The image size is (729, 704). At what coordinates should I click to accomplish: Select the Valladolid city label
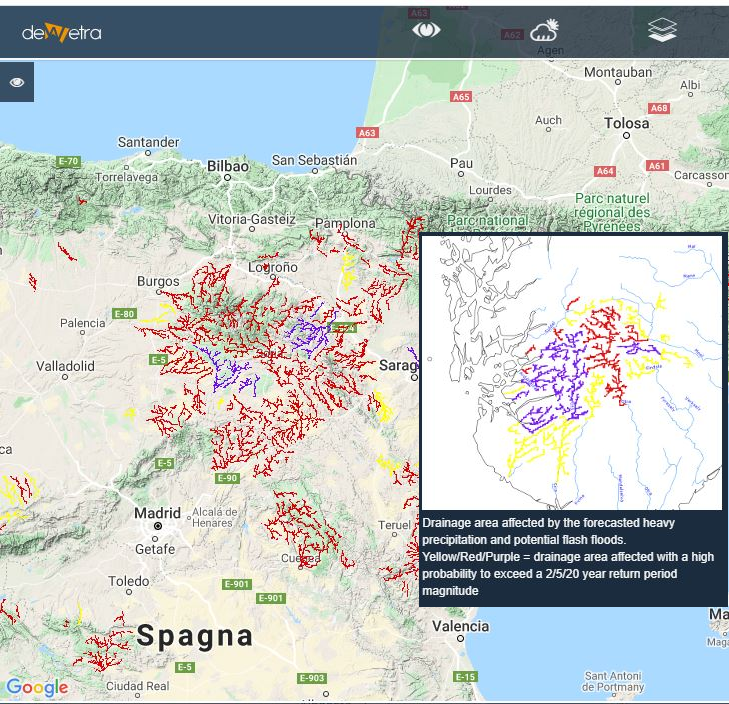(x=65, y=366)
